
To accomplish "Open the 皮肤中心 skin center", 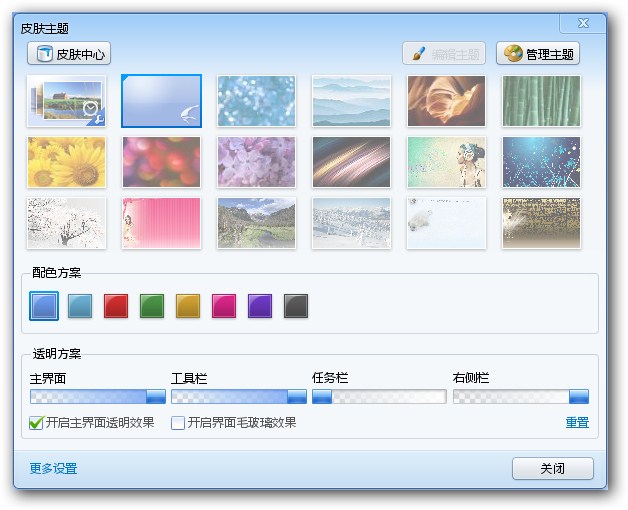I will (x=69, y=53).
